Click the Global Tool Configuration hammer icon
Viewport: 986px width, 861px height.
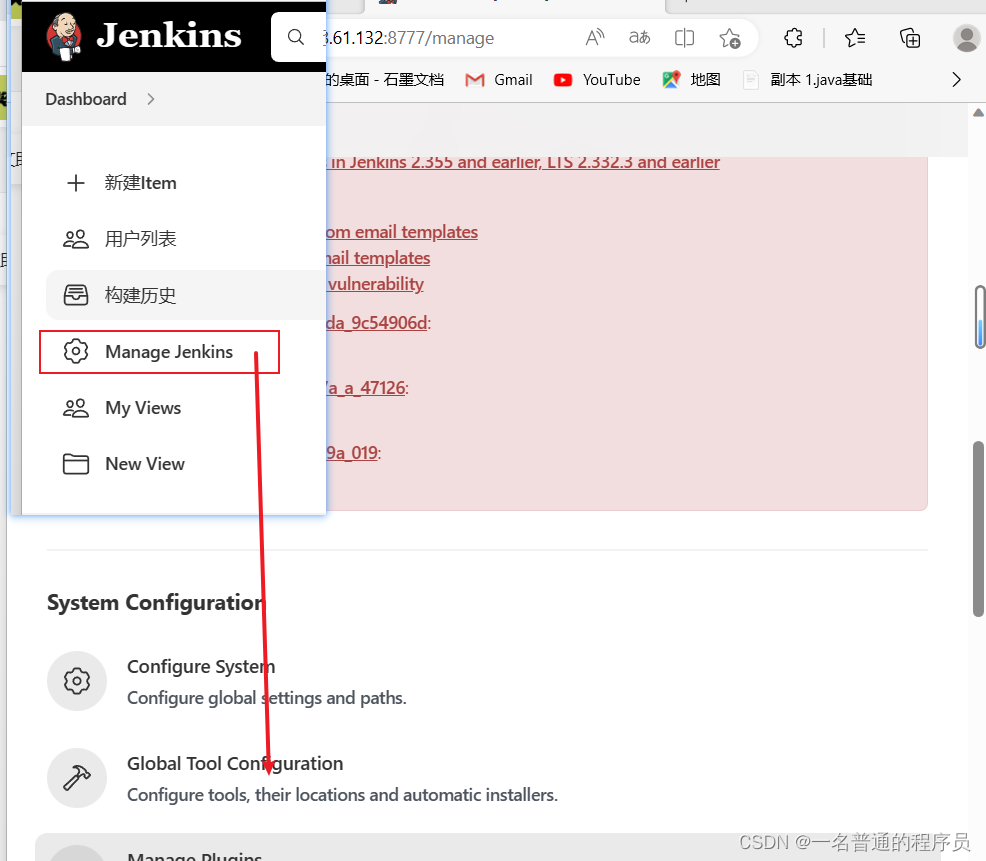(x=77, y=778)
